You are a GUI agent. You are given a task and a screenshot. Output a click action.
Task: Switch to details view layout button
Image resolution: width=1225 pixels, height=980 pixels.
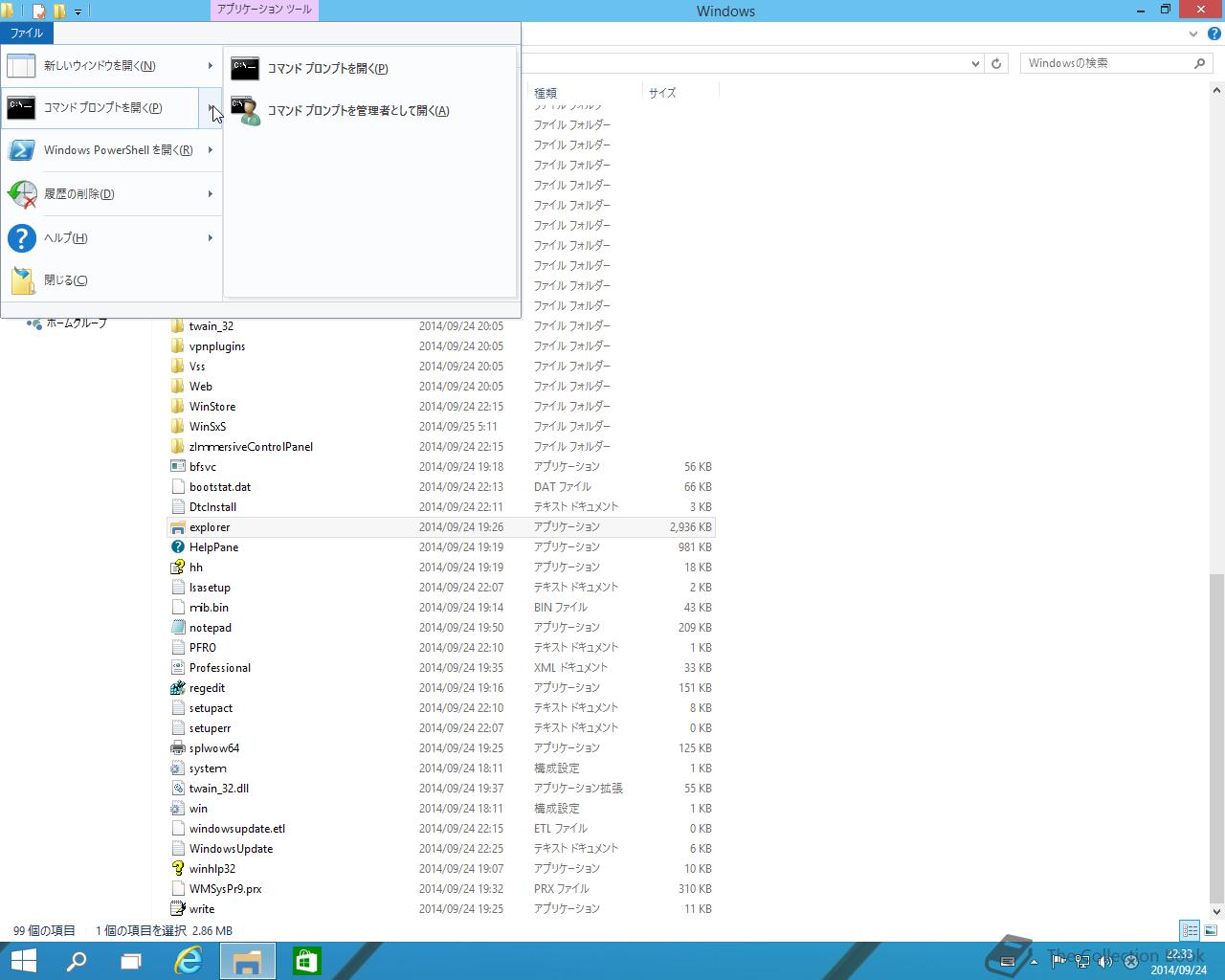(1190, 930)
